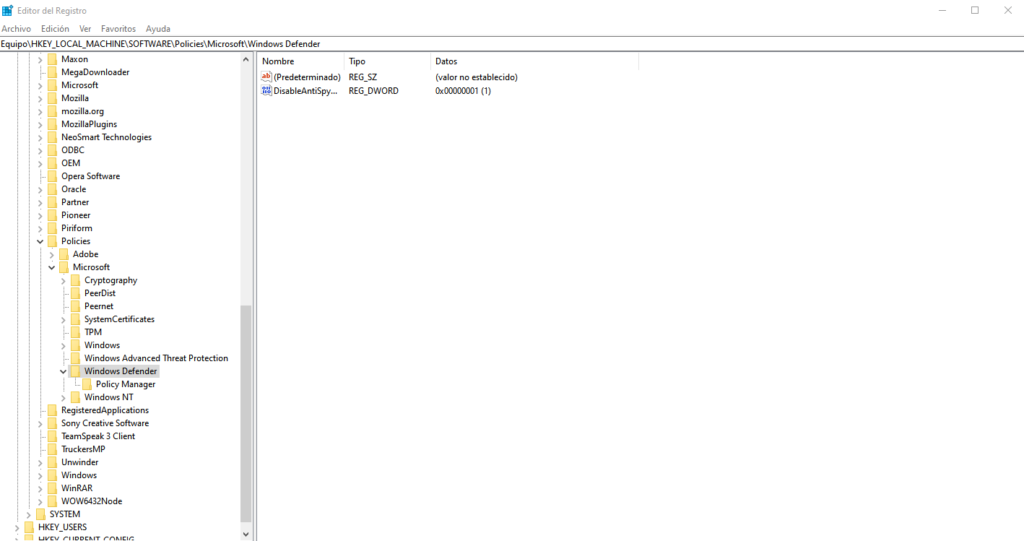Click the Registry Editor app icon in title bar
This screenshot has width=1024, height=541.
[7, 10]
